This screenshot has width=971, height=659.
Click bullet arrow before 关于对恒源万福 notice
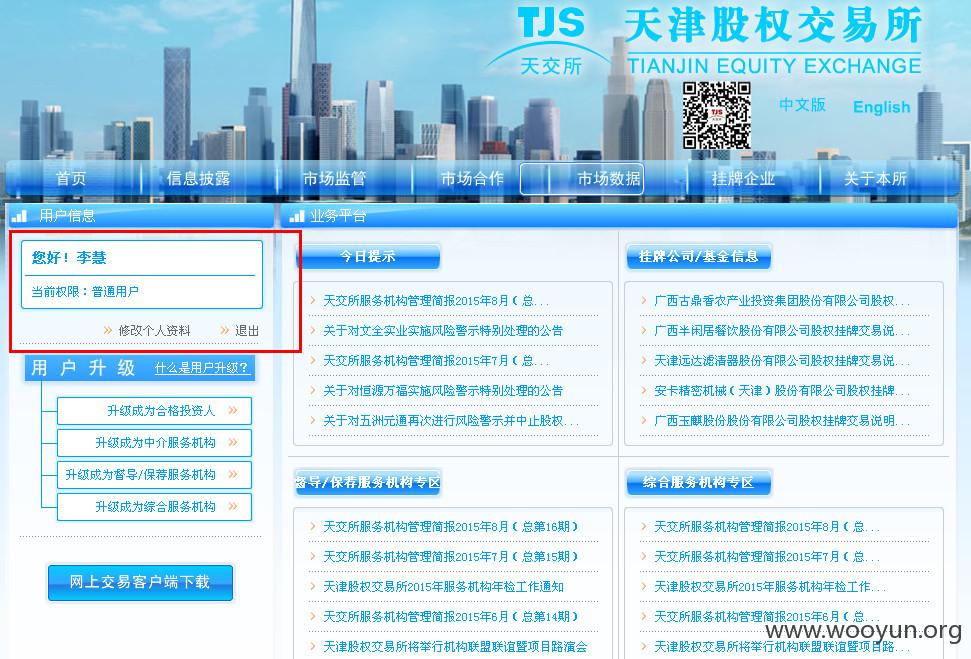313,390
